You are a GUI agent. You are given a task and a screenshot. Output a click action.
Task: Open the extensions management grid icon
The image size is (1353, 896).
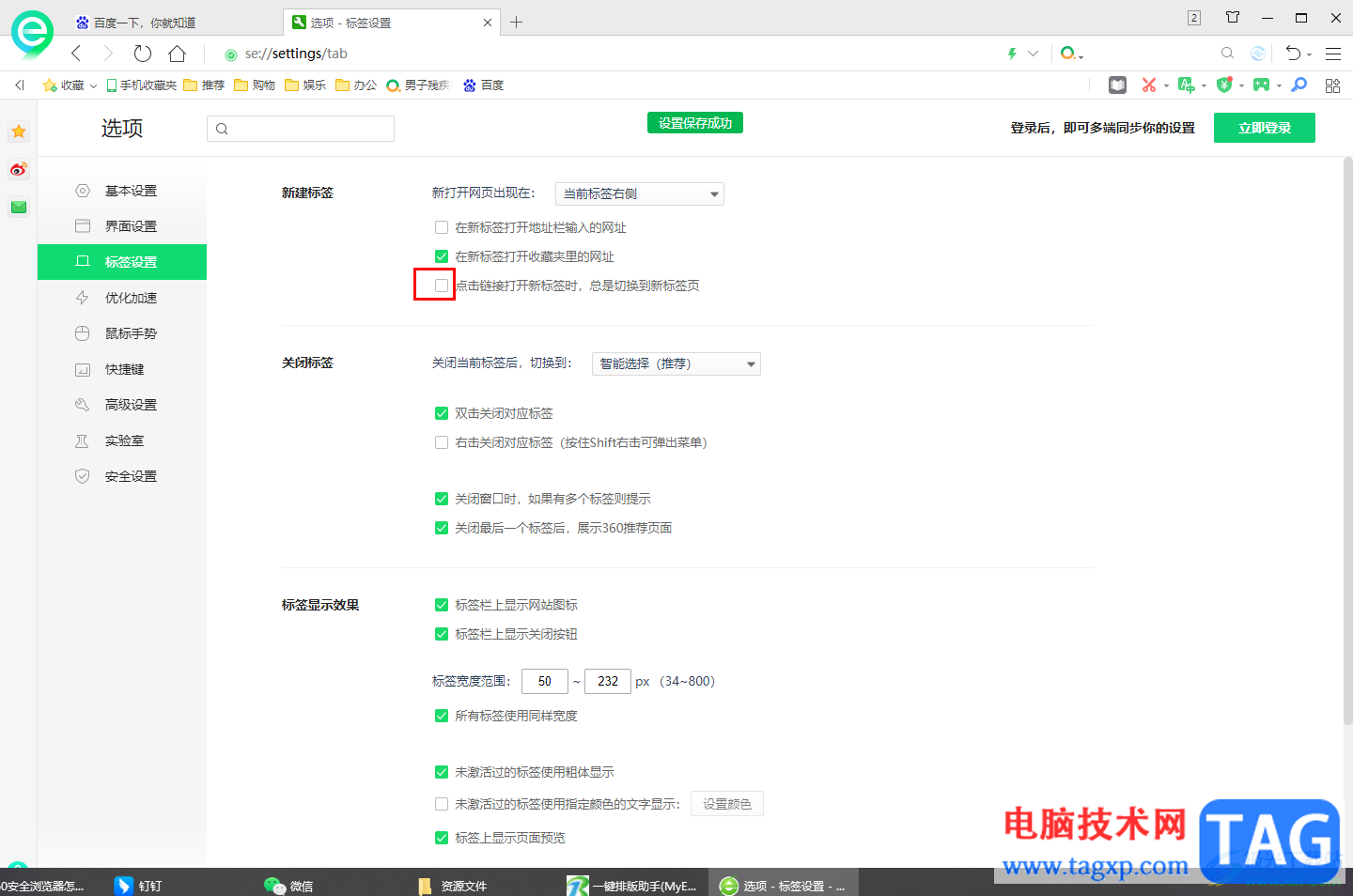pos(1332,85)
